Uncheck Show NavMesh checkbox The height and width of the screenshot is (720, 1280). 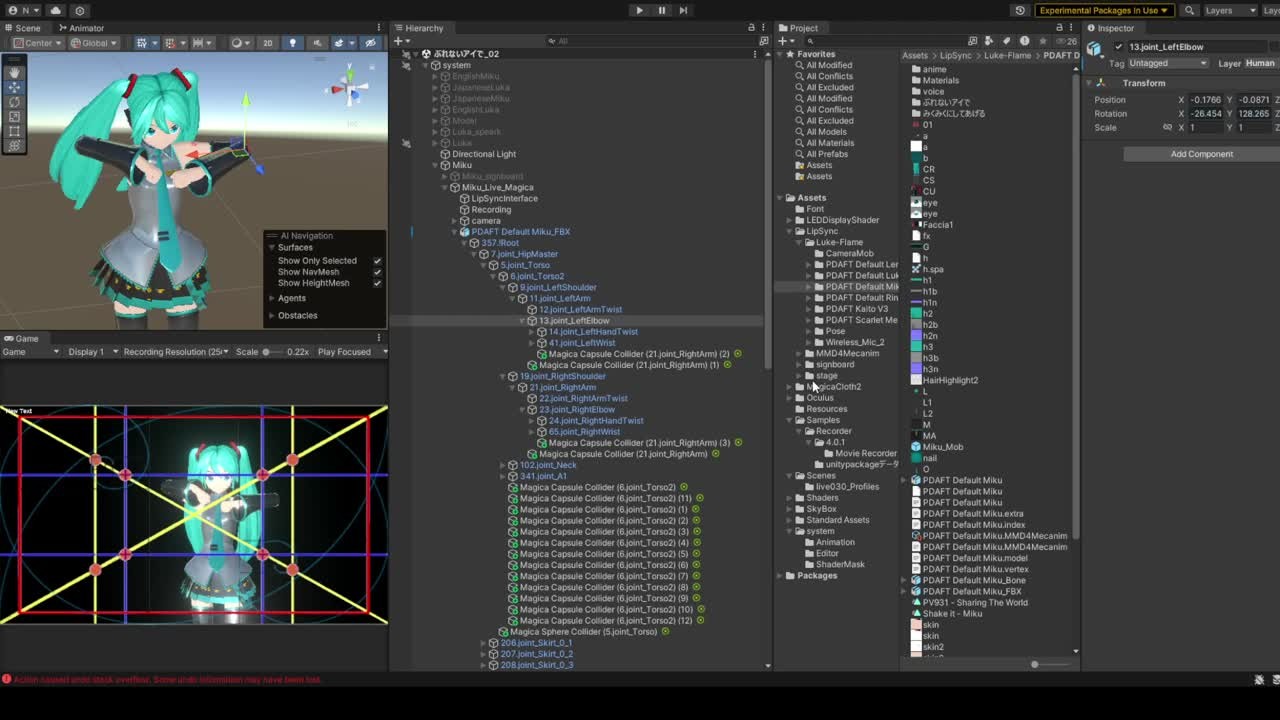tap(377, 272)
